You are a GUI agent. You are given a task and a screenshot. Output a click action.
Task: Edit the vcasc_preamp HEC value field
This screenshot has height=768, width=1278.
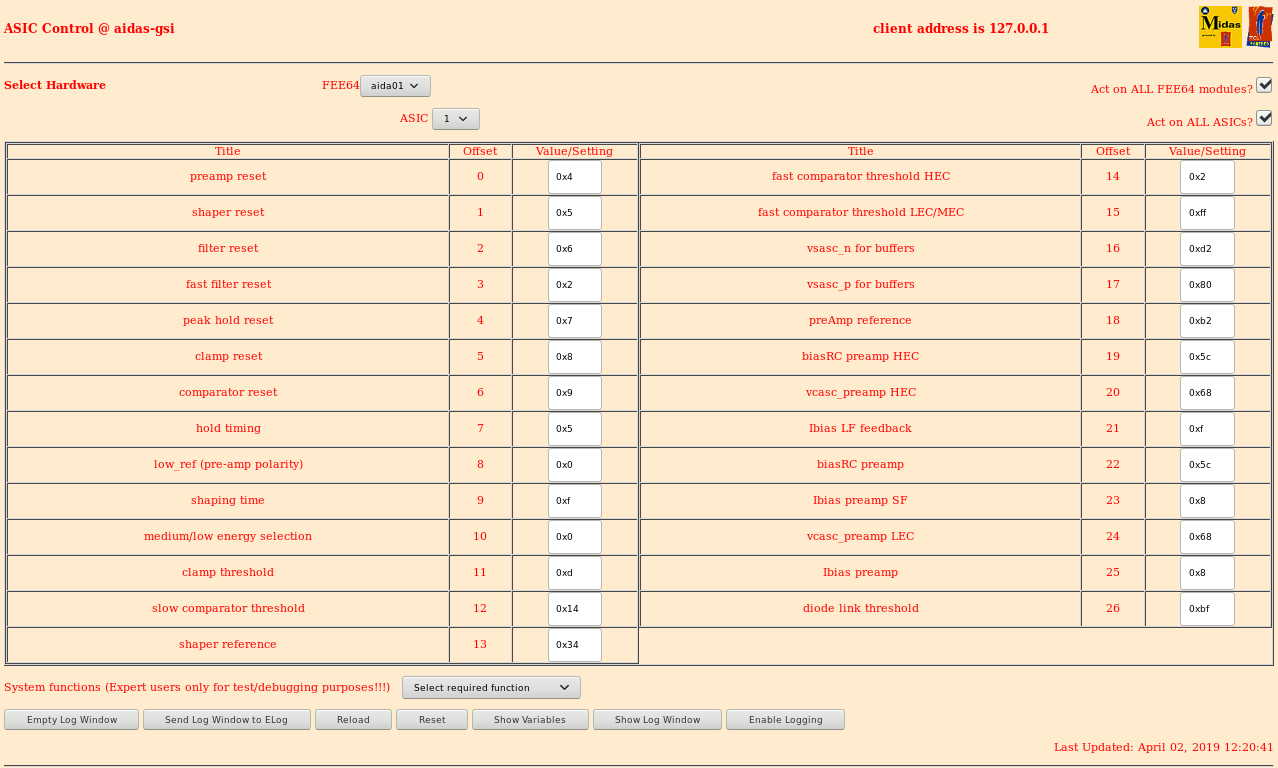click(x=1207, y=393)
